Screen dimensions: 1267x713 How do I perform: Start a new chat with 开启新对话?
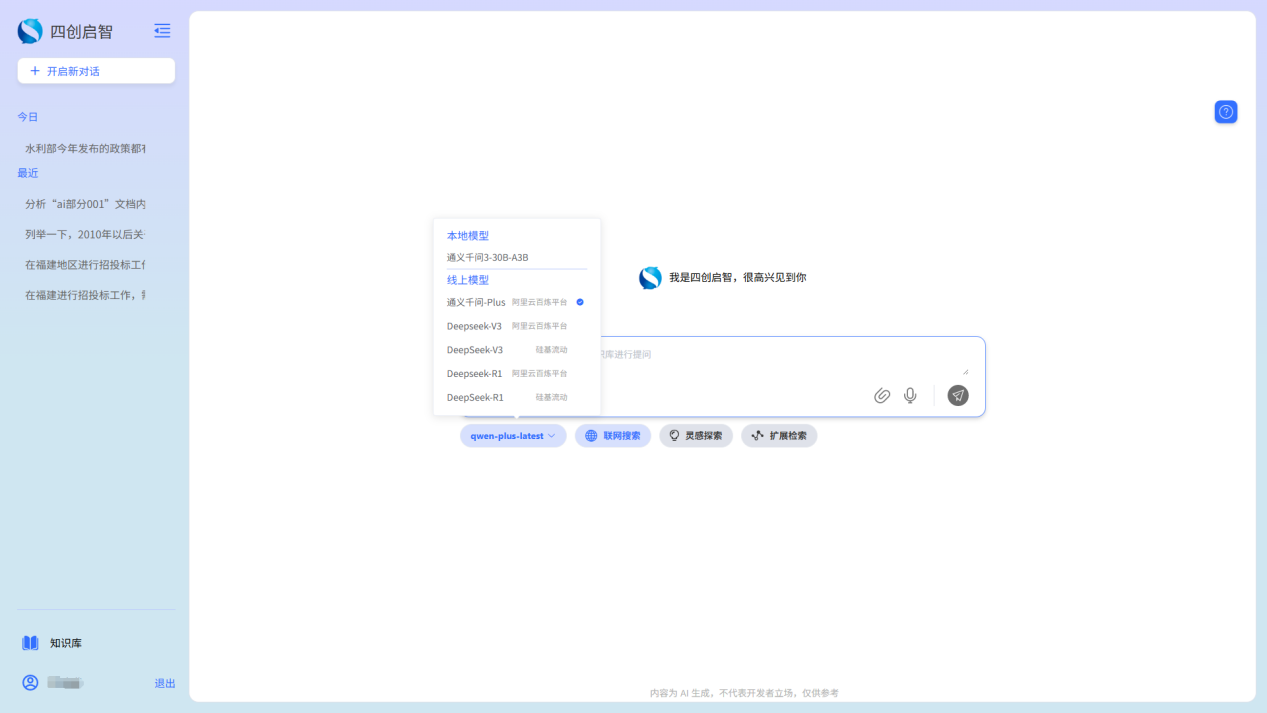[x=96, y=71]
